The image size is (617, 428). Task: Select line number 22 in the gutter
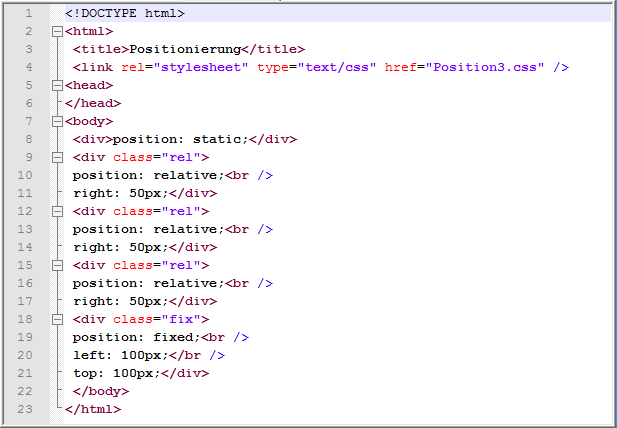[x=25, y=391]
